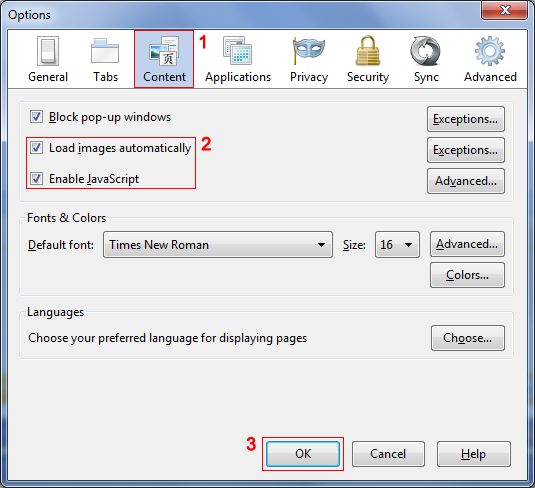The image size is (535, 488).
Task: Open the Security padlock icon
Action: (367, 51)
